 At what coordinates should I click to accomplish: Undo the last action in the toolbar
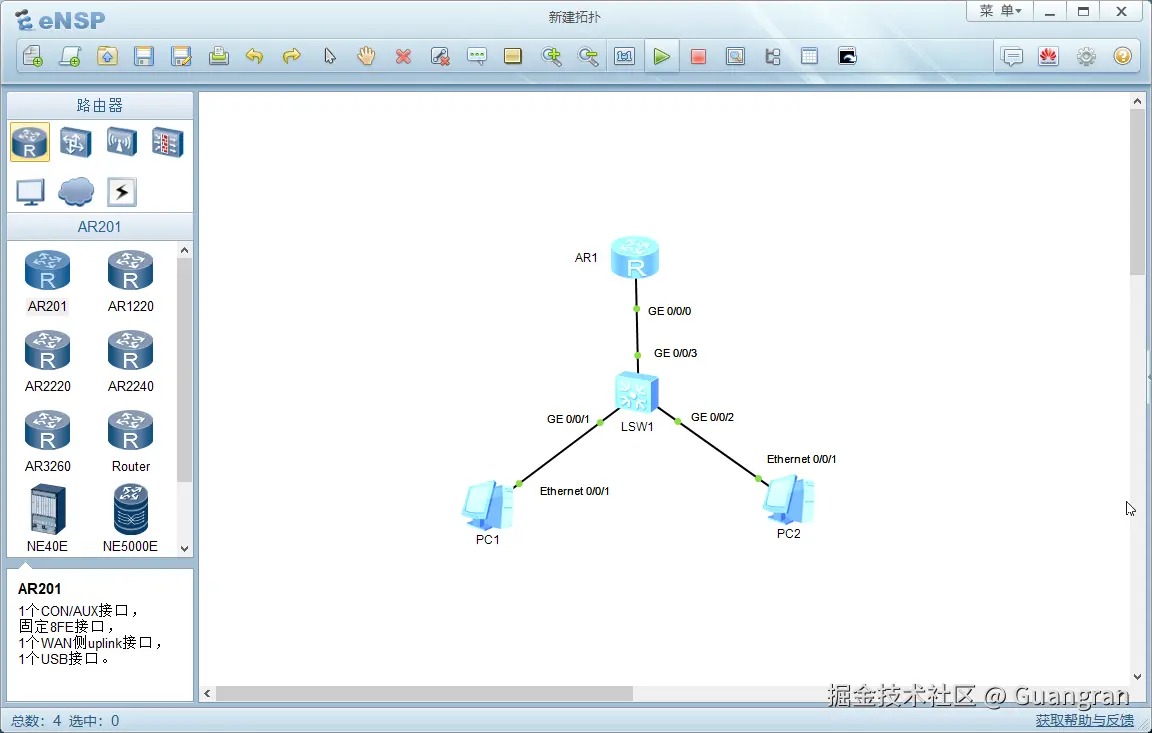254,57
